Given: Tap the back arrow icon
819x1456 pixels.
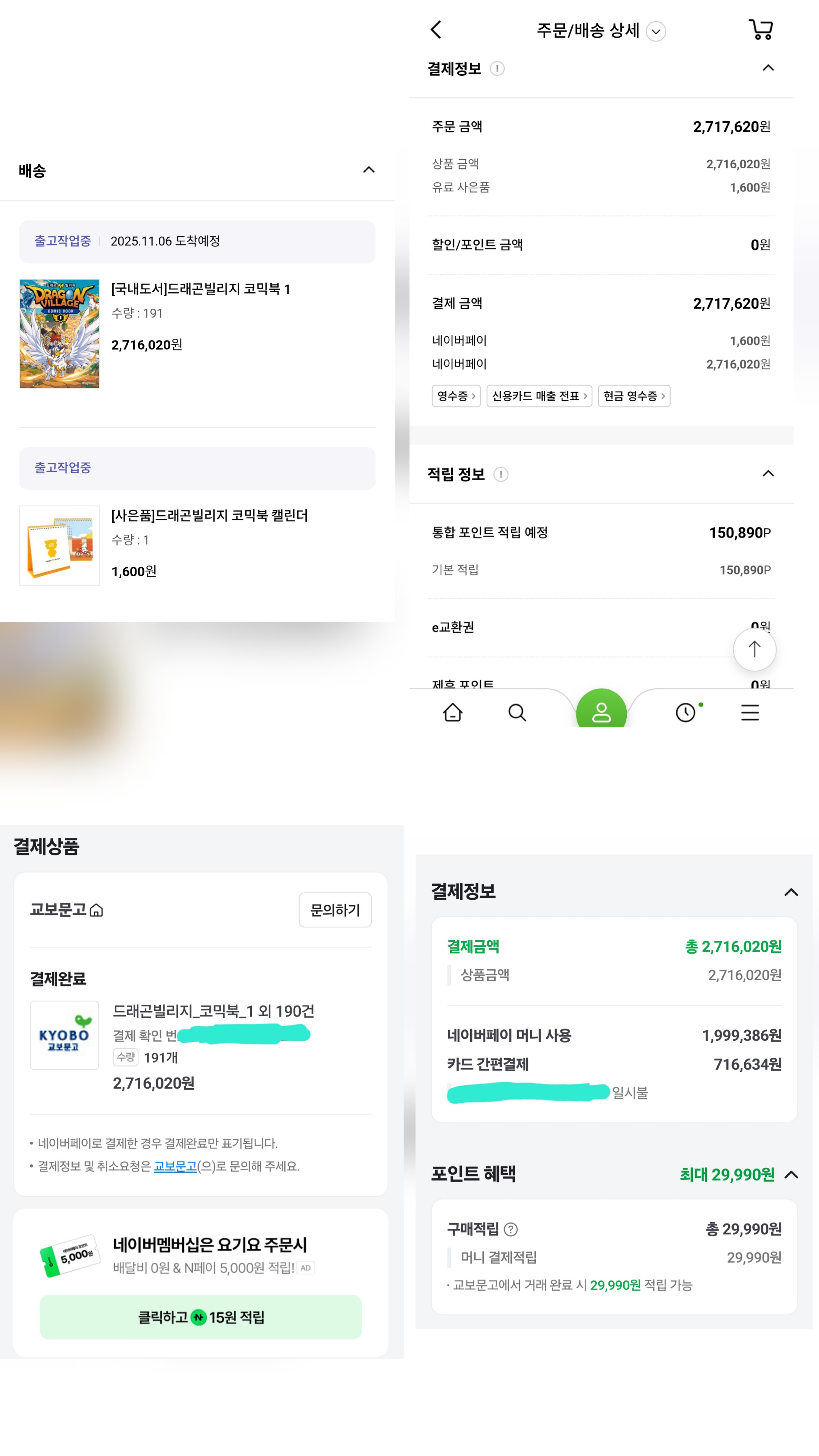Looking at the screenshot, I should [436, 30].
